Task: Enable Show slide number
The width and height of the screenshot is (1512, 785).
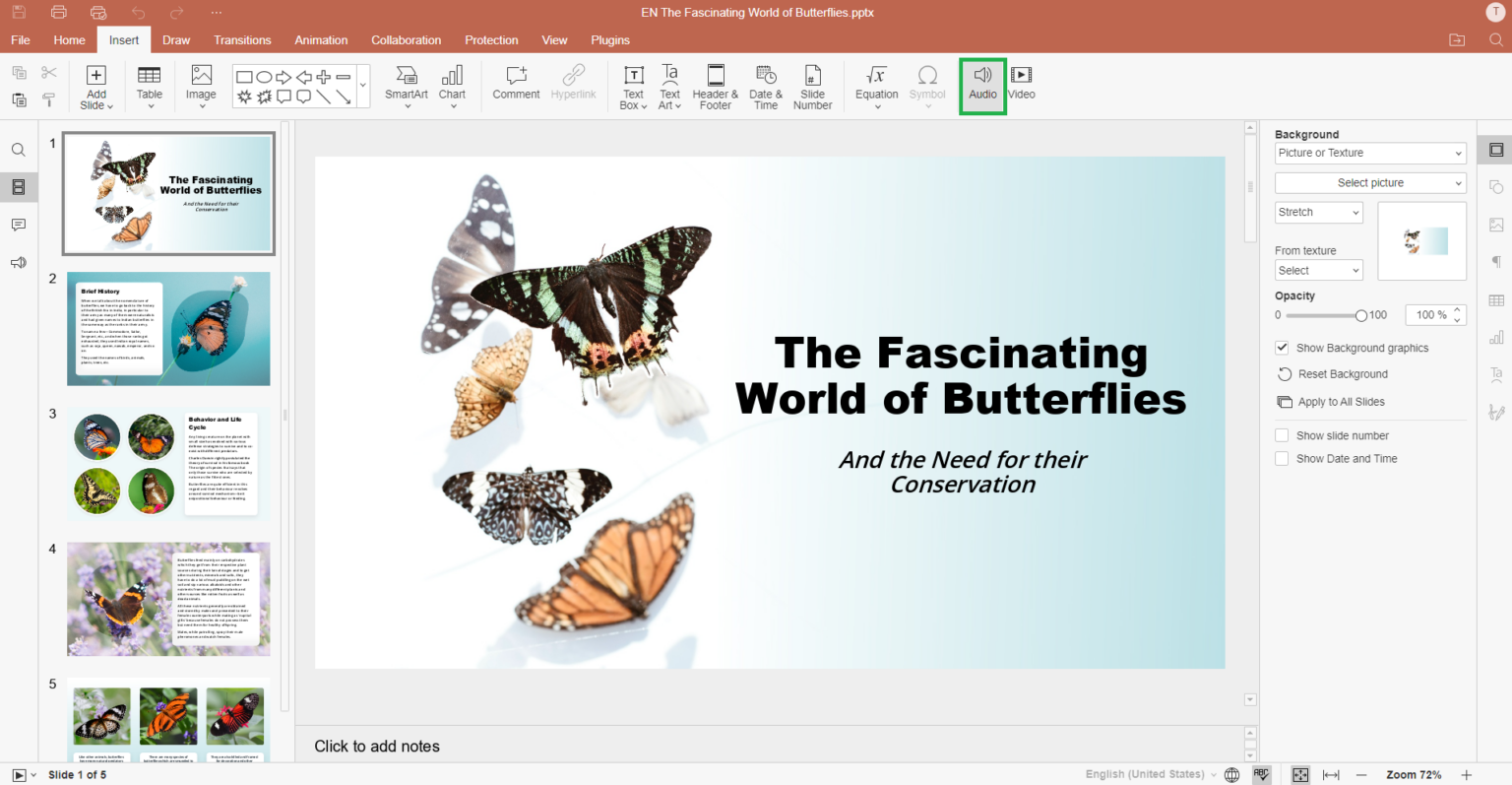Action: point(1283,434)
